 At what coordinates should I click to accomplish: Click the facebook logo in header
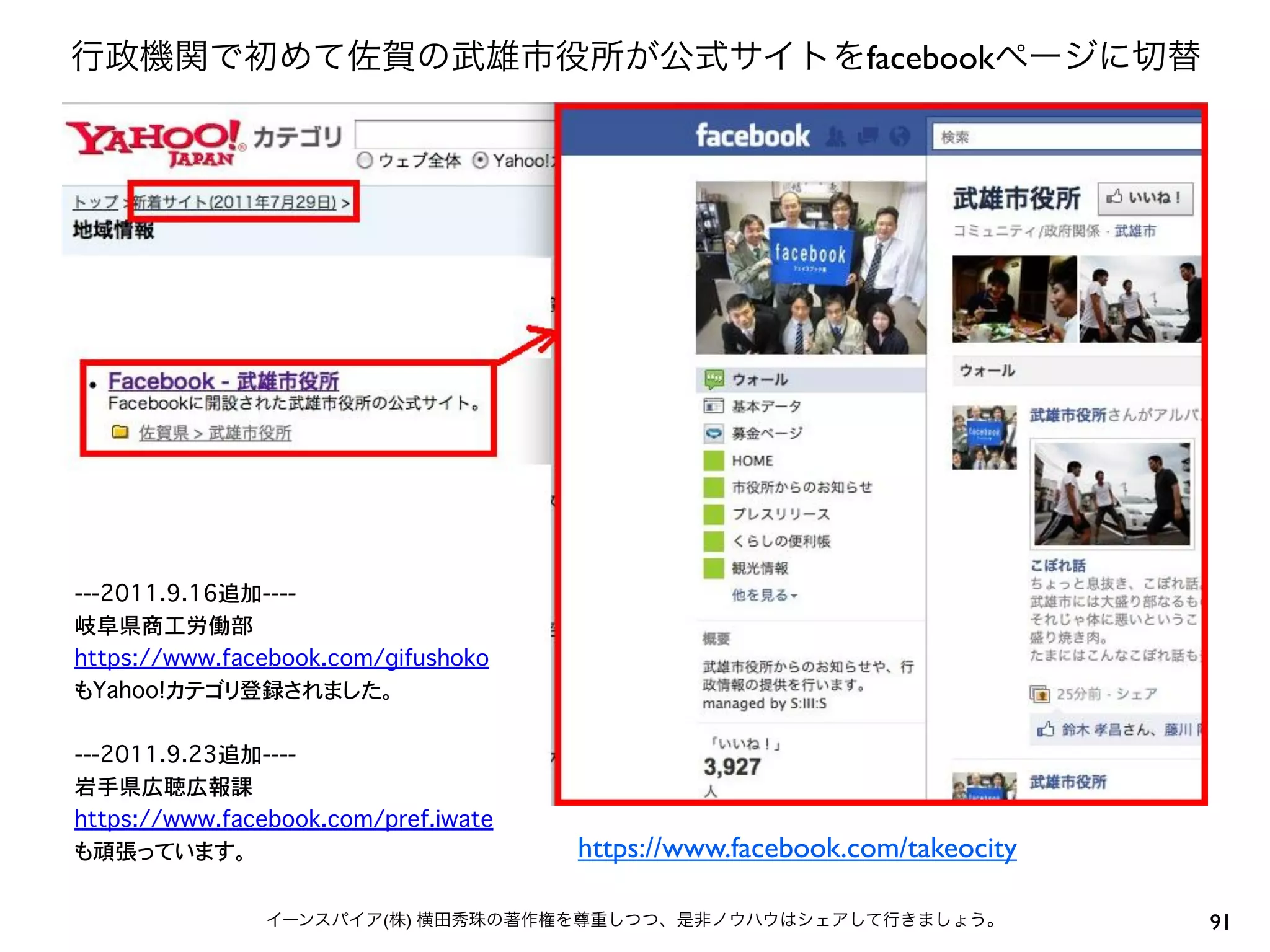pos(752,136)
